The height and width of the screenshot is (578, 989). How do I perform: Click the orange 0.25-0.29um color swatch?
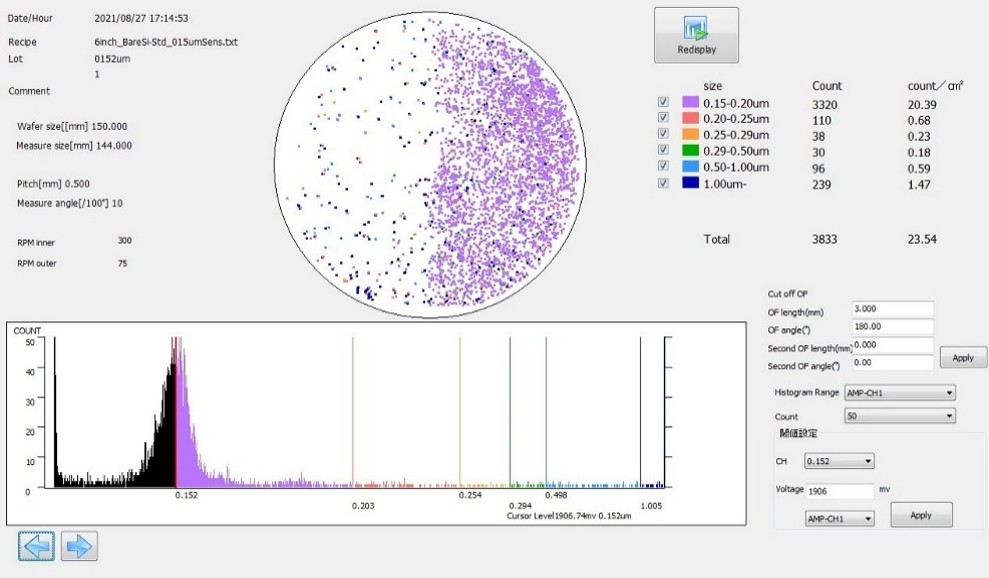click(x=690, y=135)
